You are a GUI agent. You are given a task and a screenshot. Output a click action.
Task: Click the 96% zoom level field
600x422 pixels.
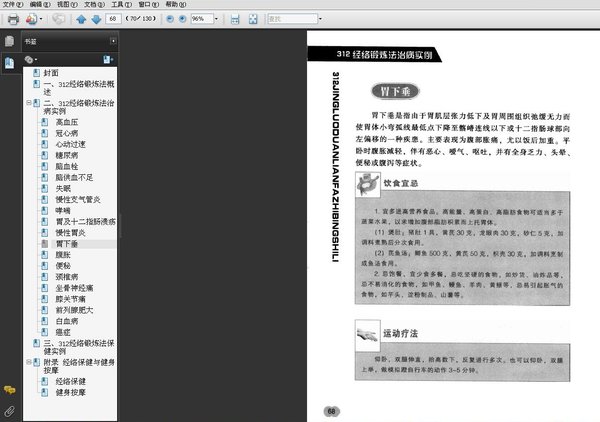[x=202, y=19]
